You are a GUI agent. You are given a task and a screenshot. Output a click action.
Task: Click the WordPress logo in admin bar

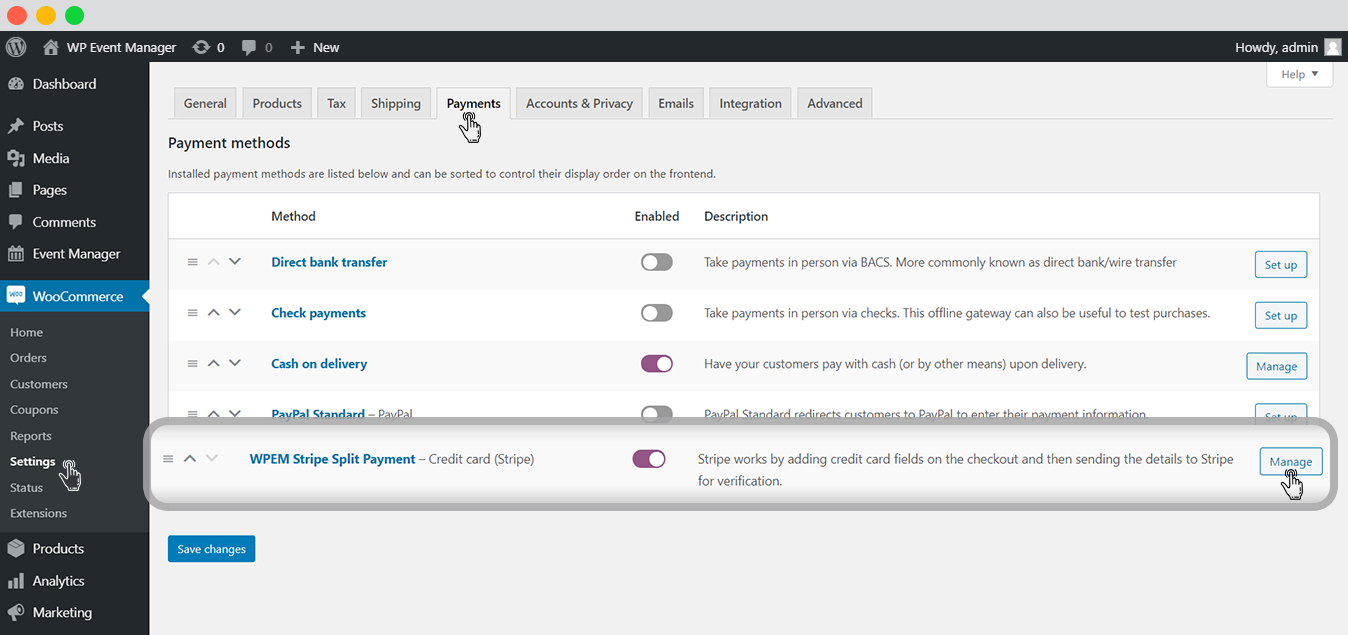(x=15, y=47)
